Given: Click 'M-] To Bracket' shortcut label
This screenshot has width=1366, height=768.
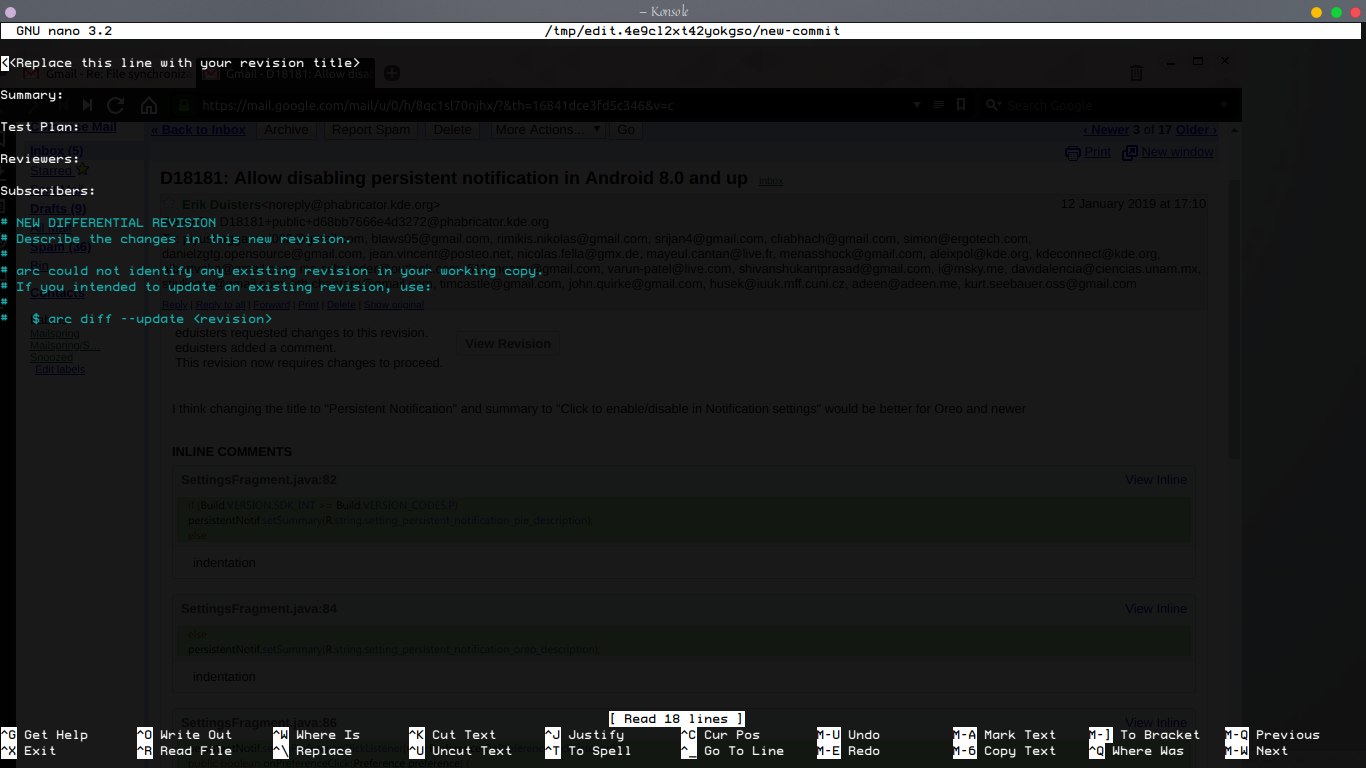Looking at the screenshot, I should [x=1144, y=735].
